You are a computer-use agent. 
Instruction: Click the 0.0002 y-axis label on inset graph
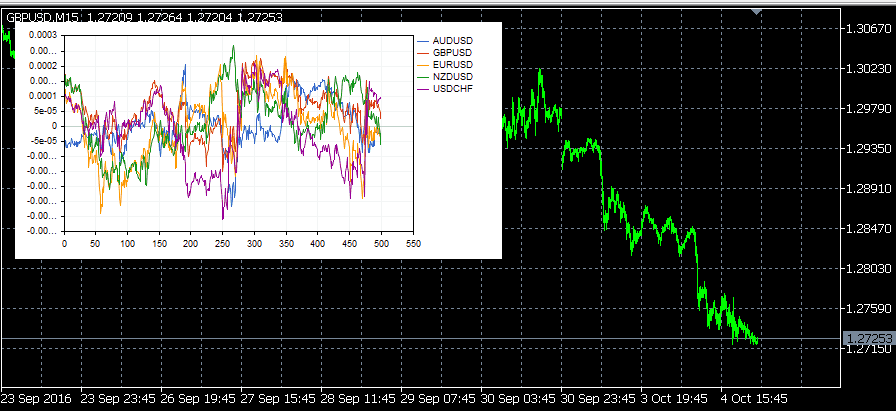[x=43, y=66]
